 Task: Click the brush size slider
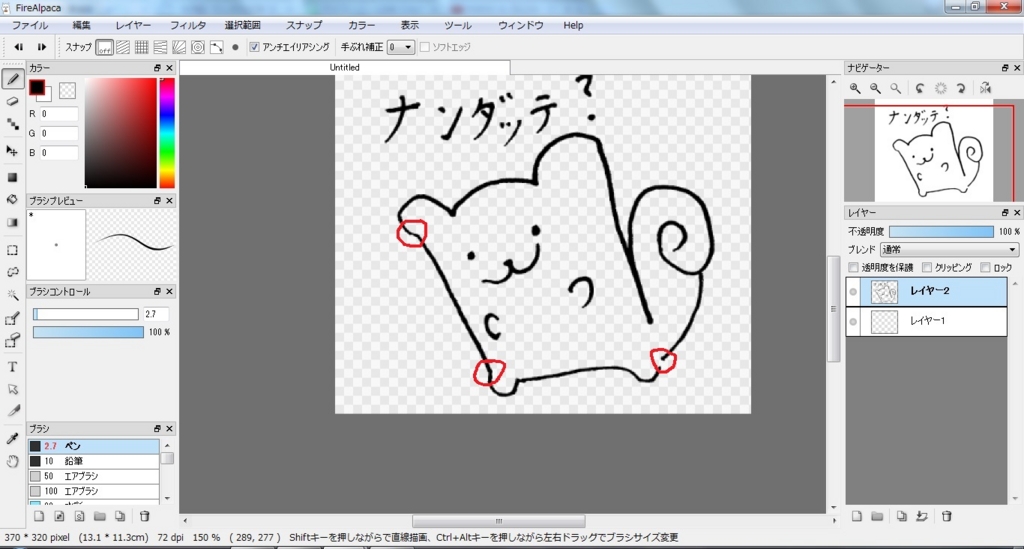click(x=86, y=314)
